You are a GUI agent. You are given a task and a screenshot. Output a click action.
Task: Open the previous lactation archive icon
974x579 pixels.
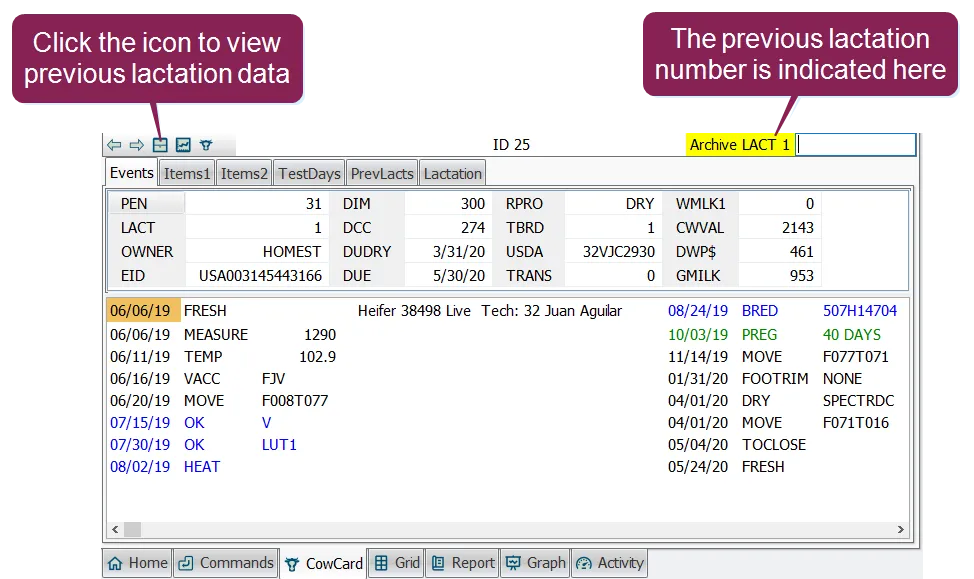pyautogui.click(x=160, y=145)
